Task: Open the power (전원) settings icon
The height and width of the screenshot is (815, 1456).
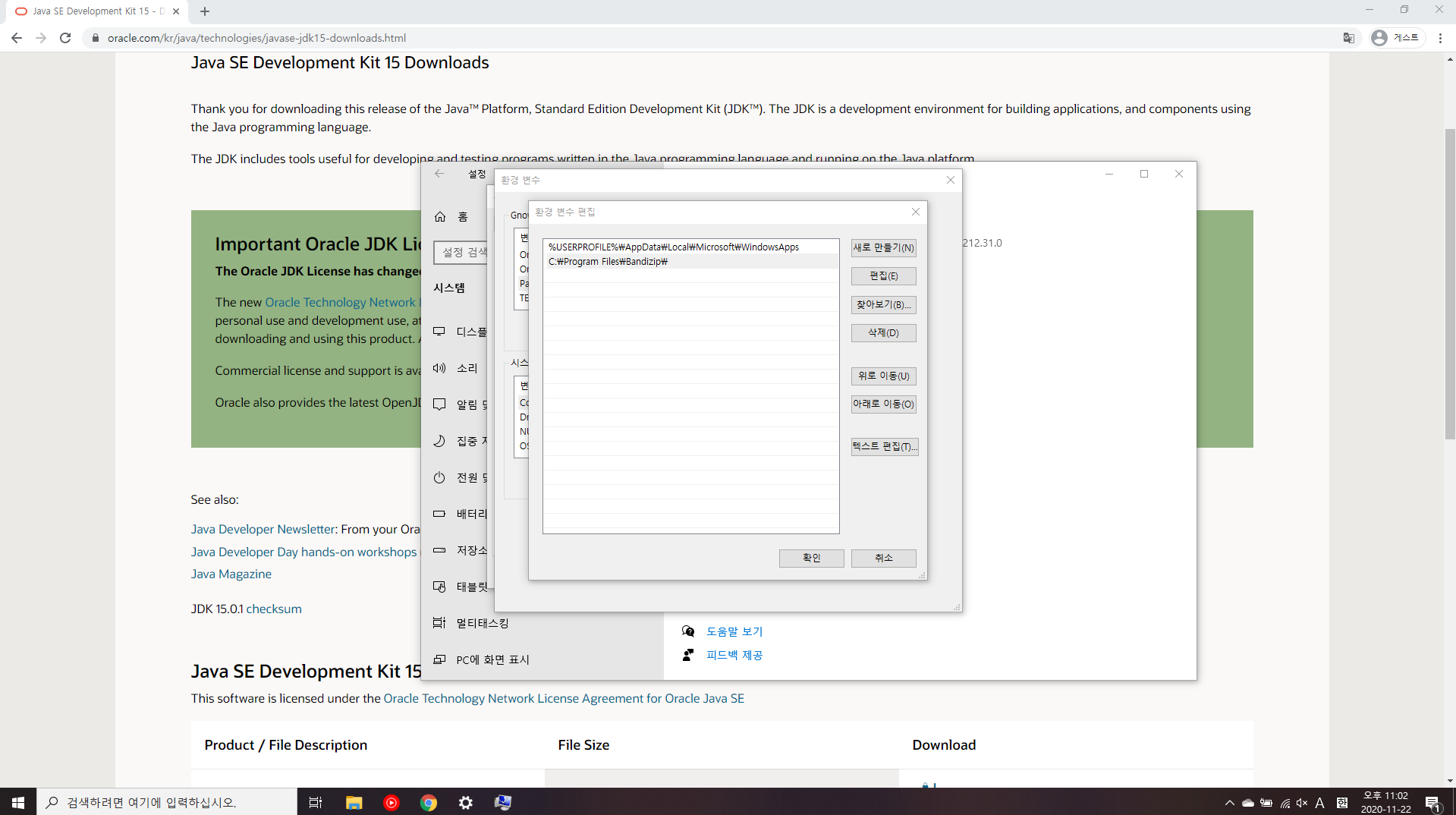Action: pyautogui.click(x=439, y=477)
